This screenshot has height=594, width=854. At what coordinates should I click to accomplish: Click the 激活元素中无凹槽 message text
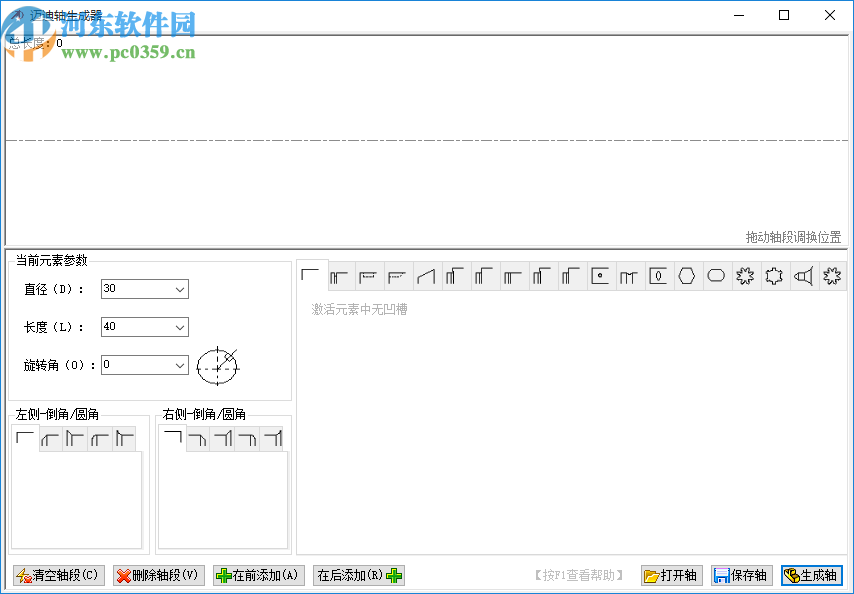pyautogui.click(x=359, y=310)
